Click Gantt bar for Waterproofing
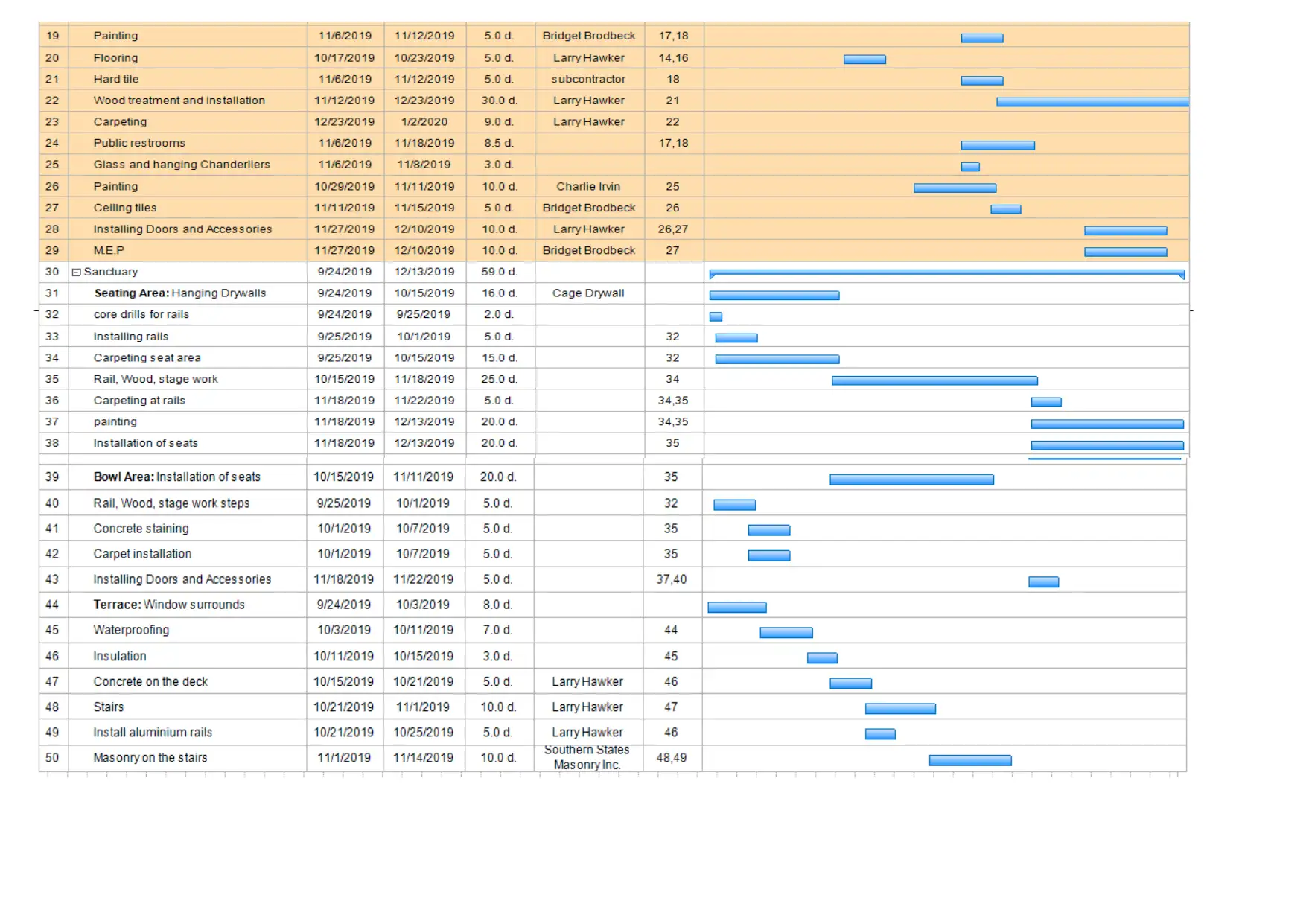Image resolution: width=1306 pixels, height=924 pixels. (x=786, y=633)
